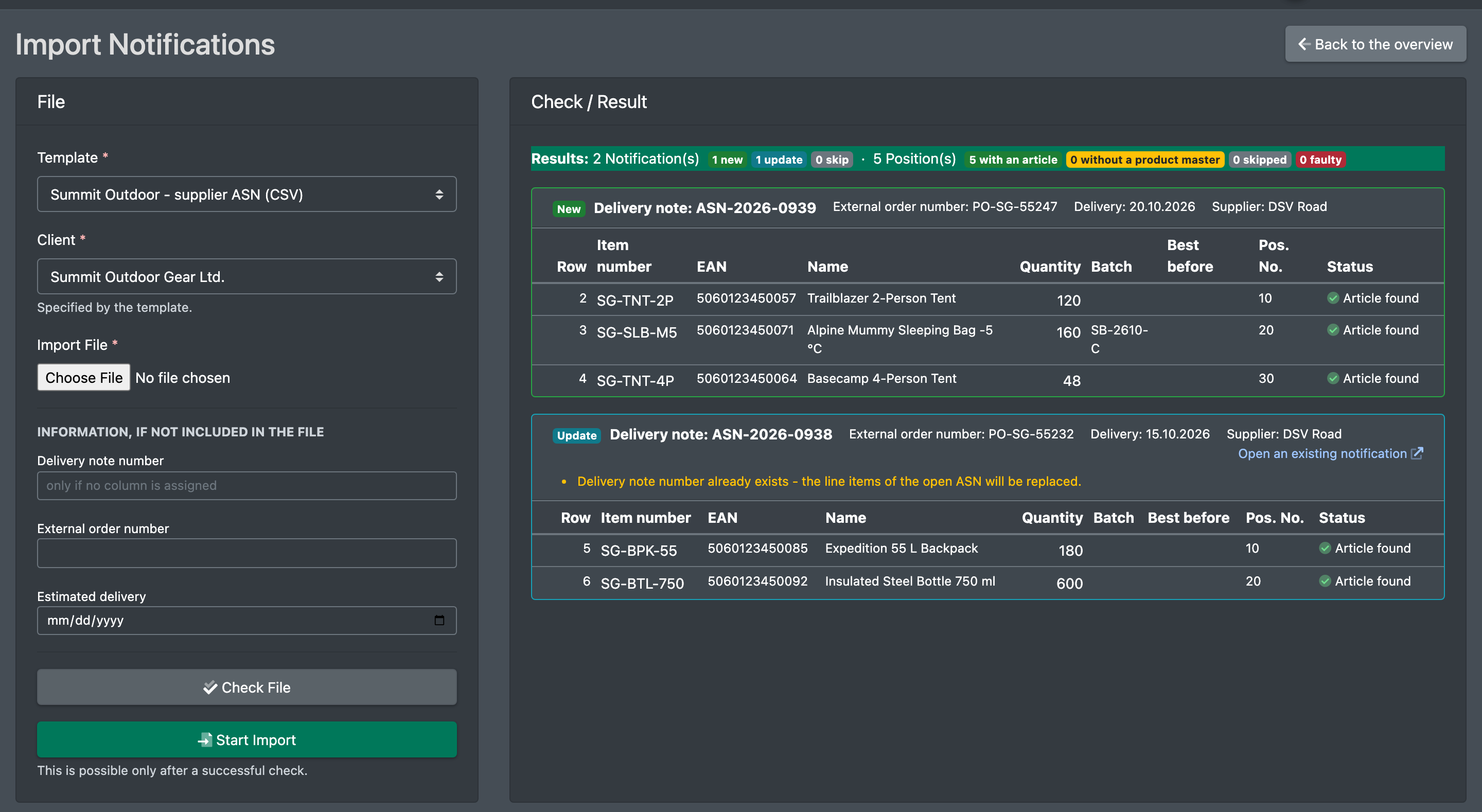This screenshot has width=1482, height=812.
Task: Select Delivery note: ASN-2026-0938 heading
Action: (721, 434)
